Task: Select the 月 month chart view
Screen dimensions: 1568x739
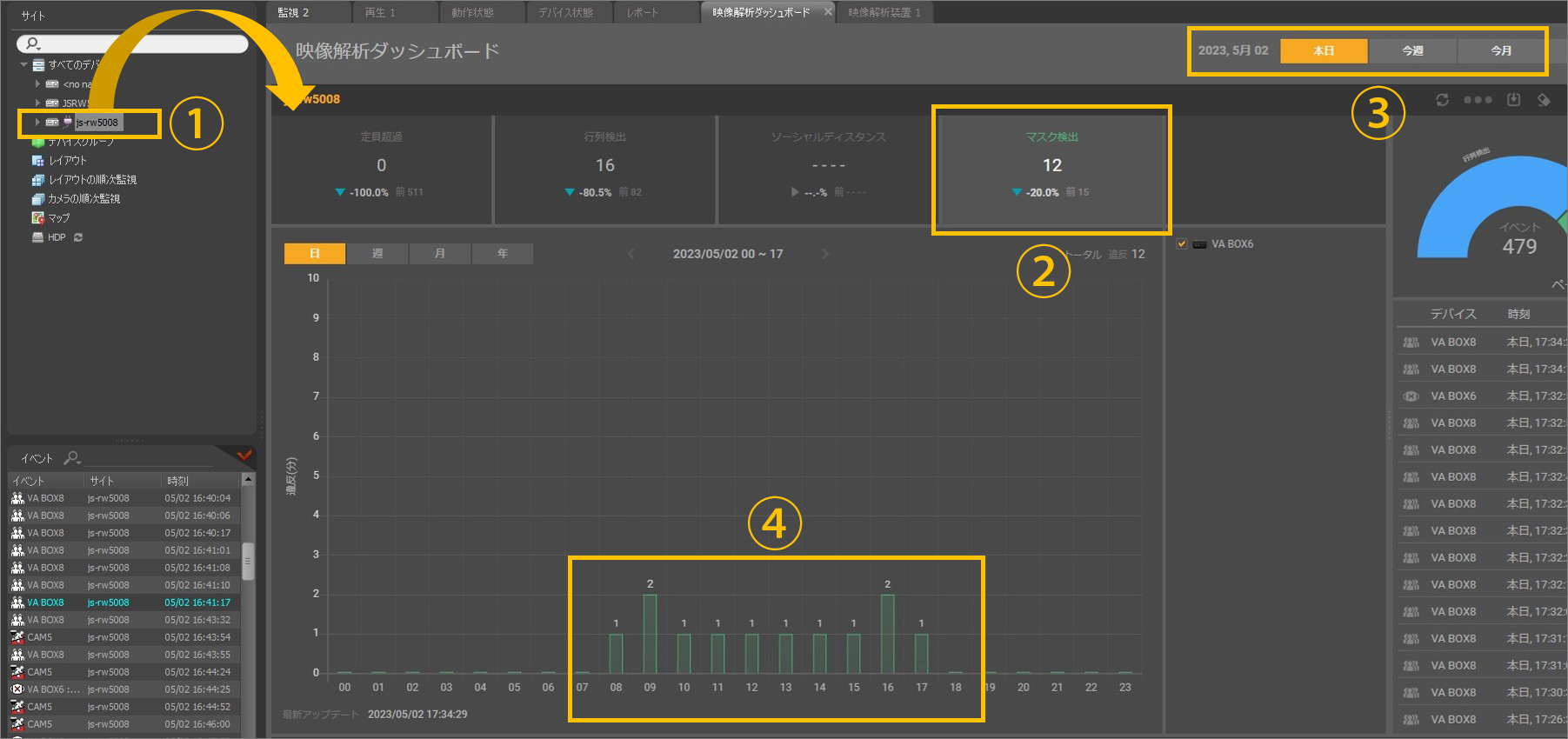Action: click(x=440, y=253)
